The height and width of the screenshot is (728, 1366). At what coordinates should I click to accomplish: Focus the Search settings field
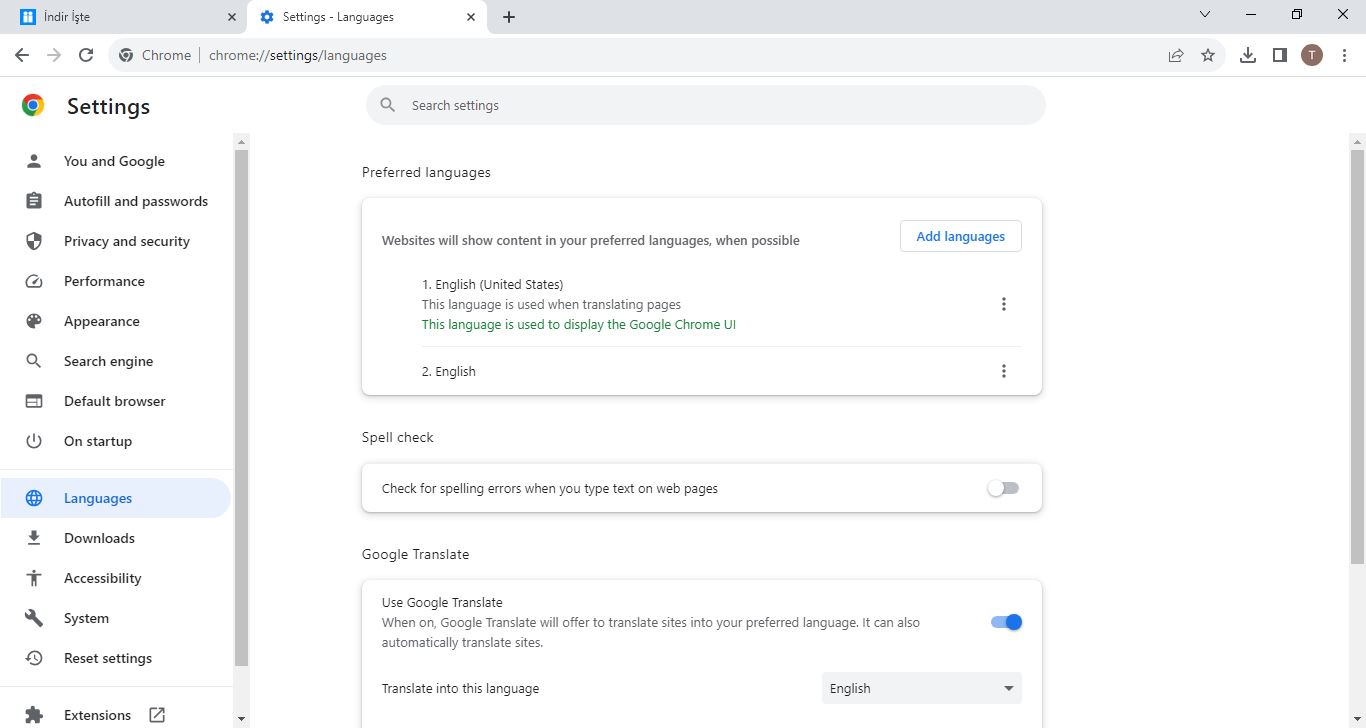705,105
